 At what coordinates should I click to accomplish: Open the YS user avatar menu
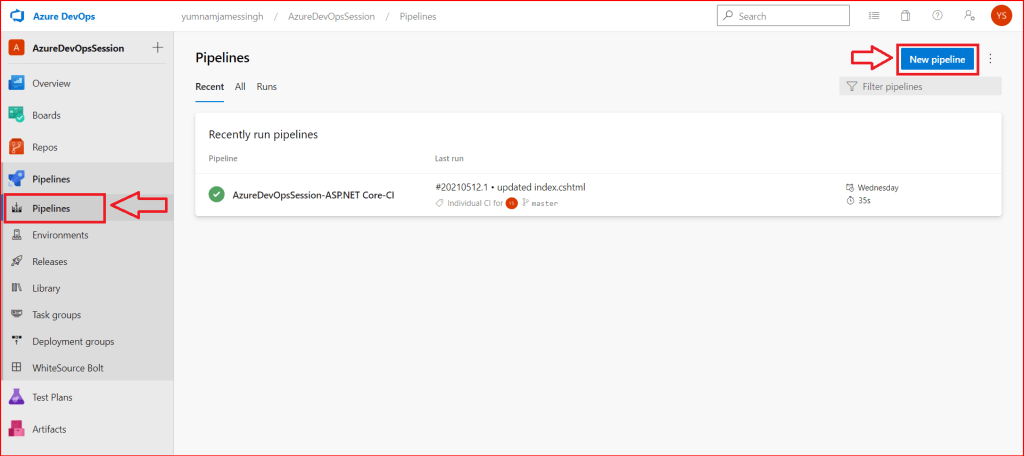[1001, 16]
